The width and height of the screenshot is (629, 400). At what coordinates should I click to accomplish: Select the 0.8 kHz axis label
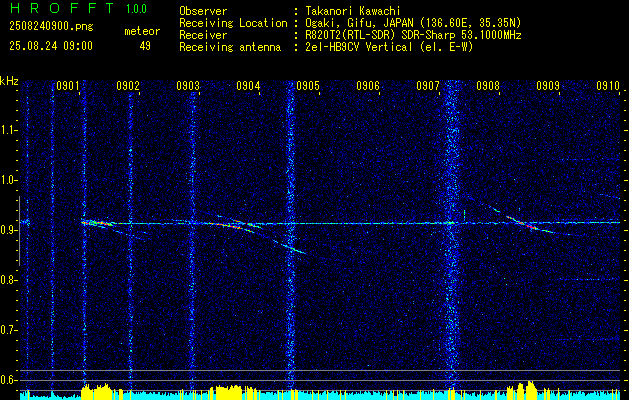click(9, 280)
